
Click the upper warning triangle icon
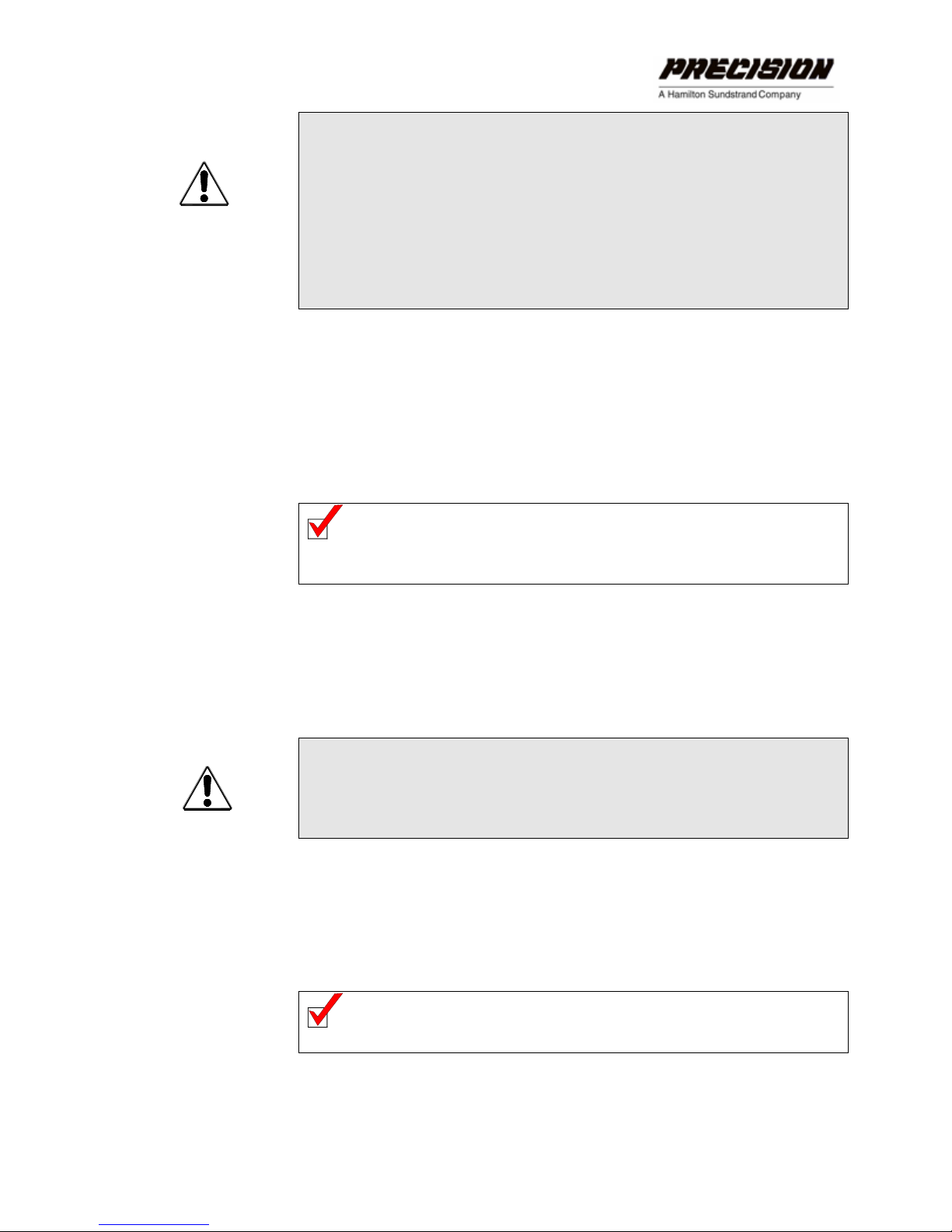tap(204, 184)
